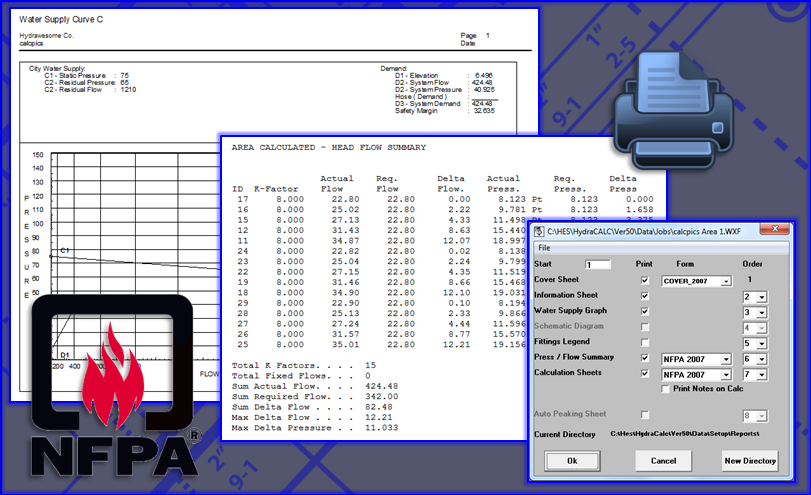The height and width of the screenshot is (495, 811).
Task: Change Information Sheet order dropdown
Action: point(760,298)
